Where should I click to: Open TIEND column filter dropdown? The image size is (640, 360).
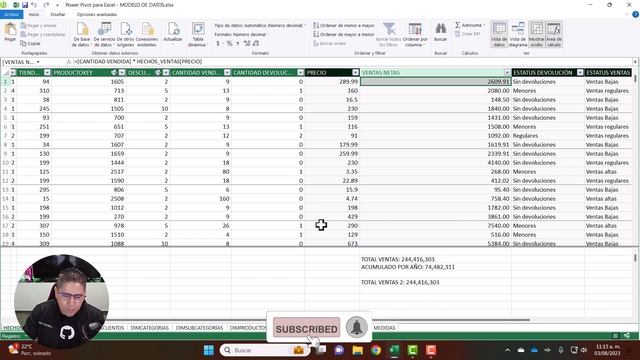pyautogui.click(x=47, y=73)
